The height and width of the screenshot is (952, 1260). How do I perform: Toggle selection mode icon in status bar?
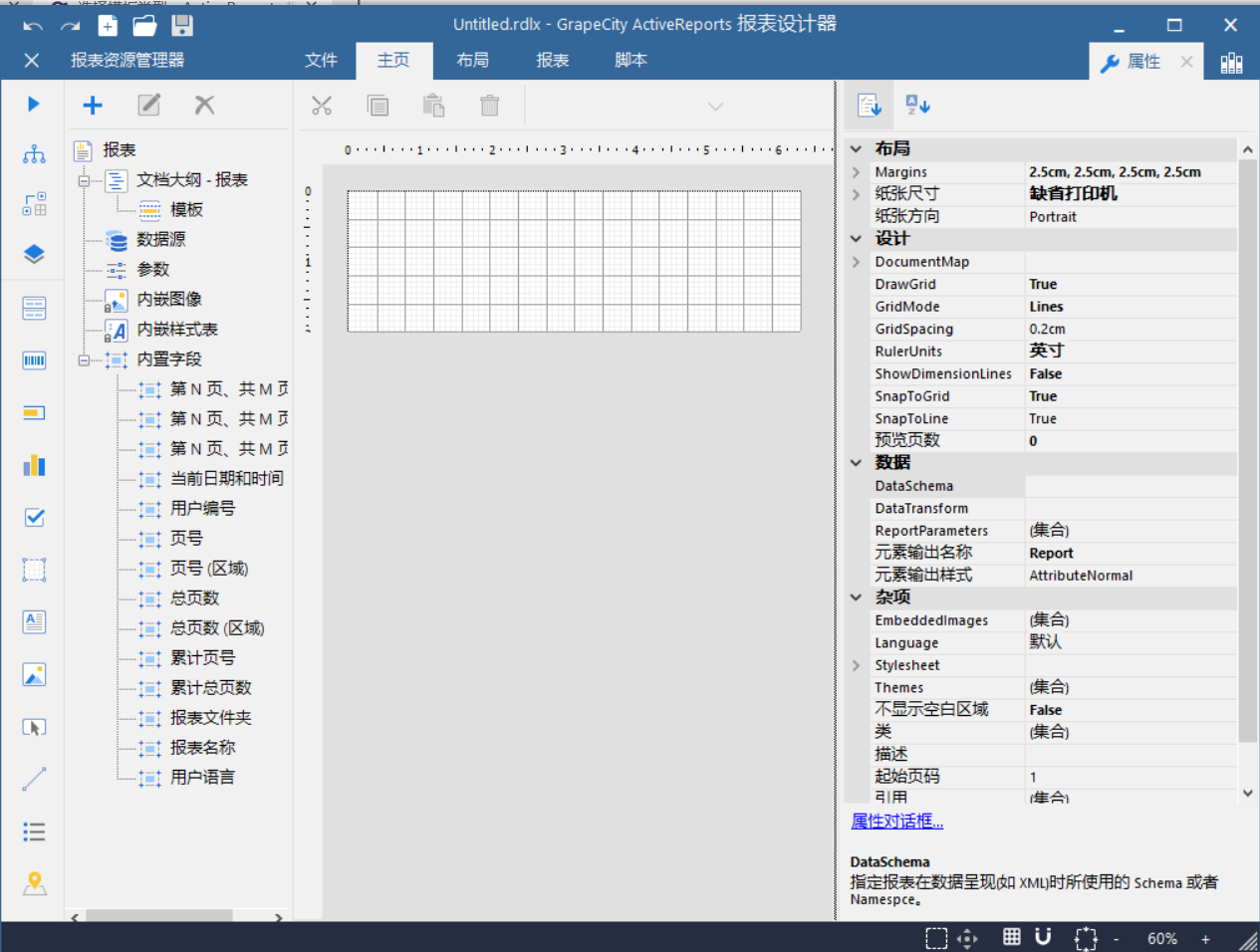point(936,938)
